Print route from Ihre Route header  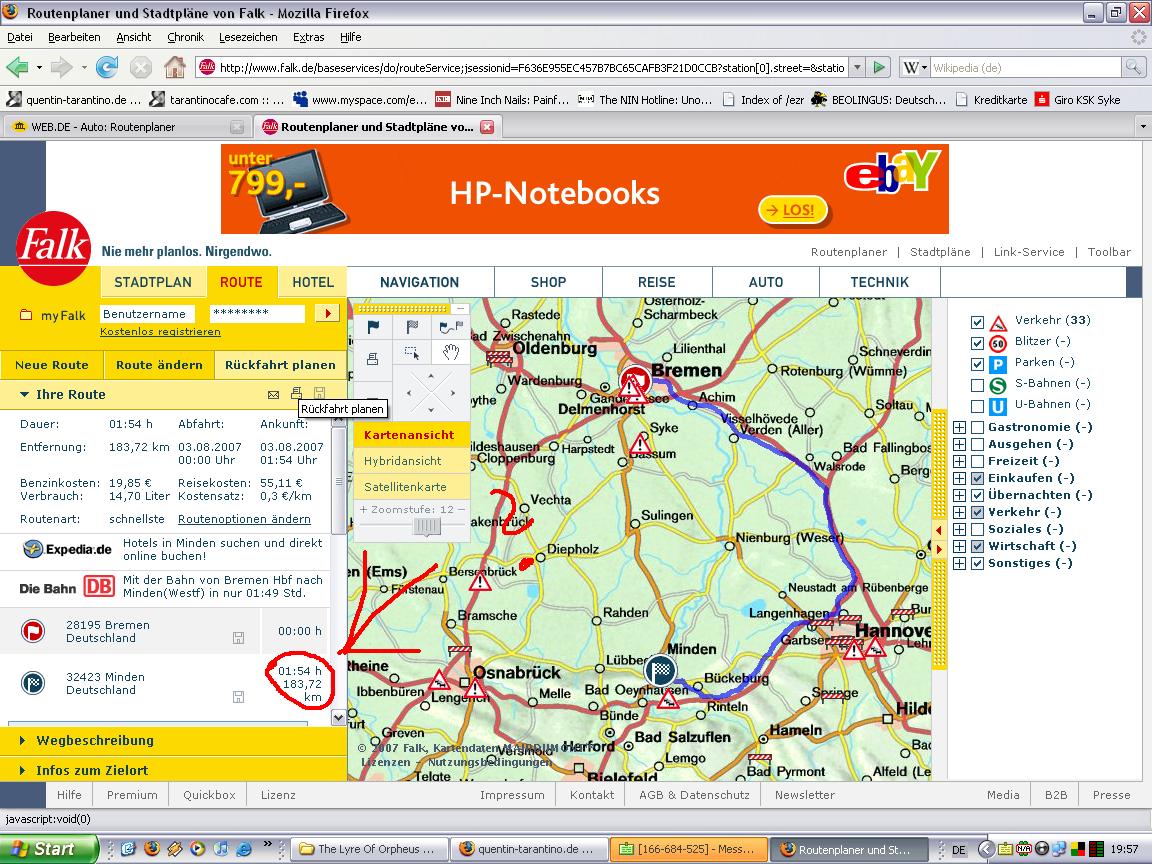click(x=296, y=394)
